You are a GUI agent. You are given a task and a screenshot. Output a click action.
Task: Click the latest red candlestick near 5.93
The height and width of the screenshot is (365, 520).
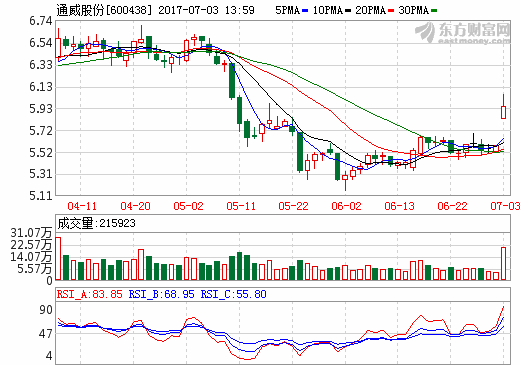tap(503, 112)
